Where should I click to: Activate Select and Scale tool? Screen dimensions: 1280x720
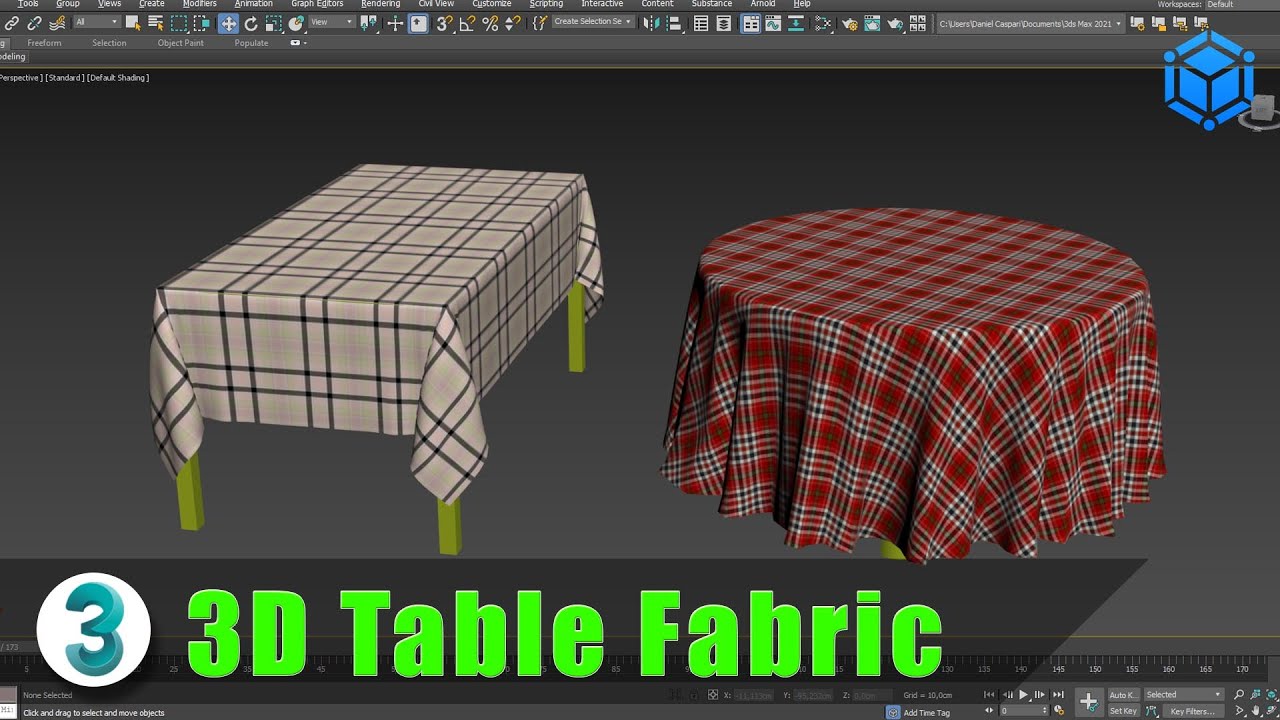point(273,23)
